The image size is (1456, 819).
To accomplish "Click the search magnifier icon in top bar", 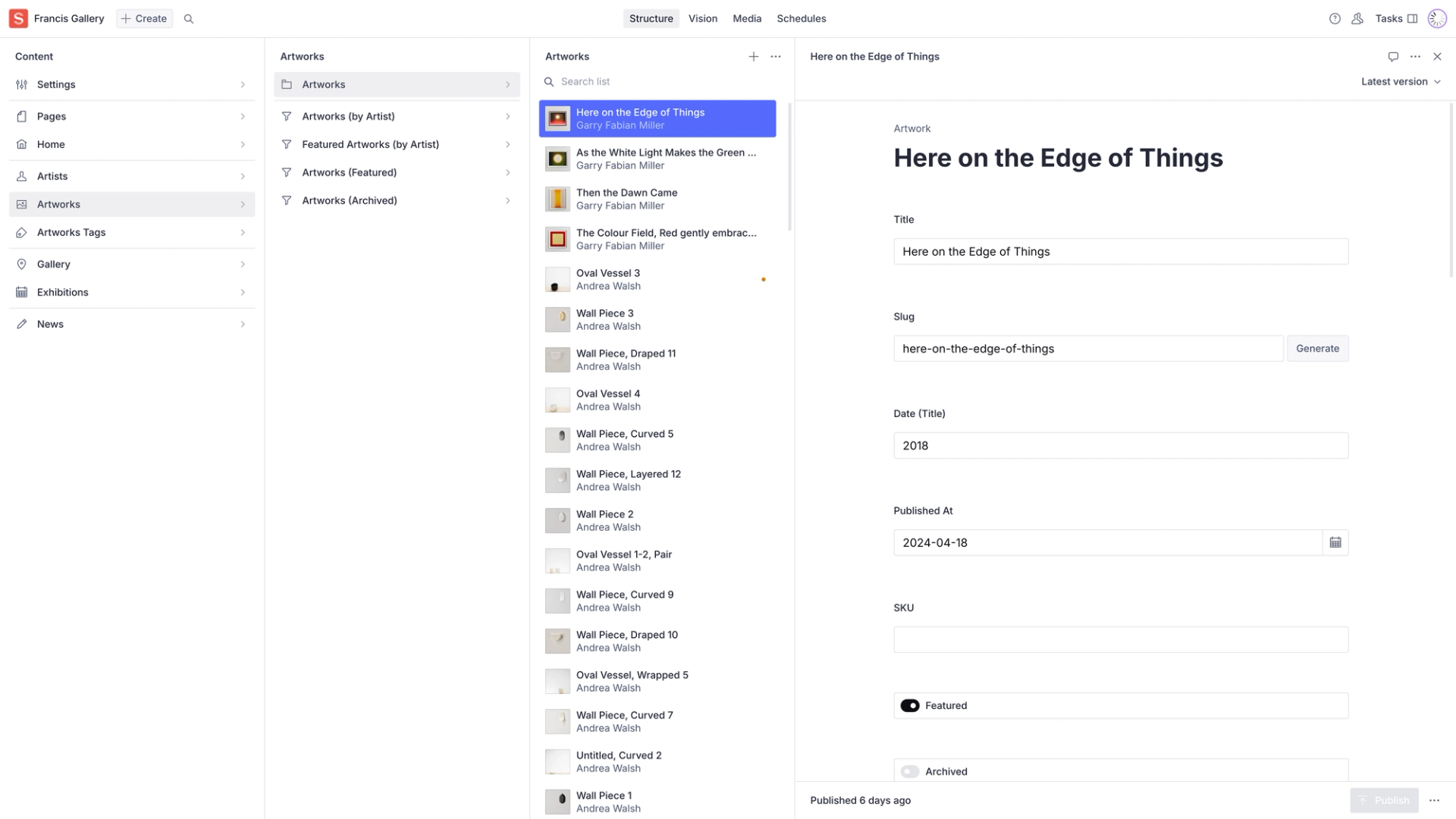I will coord(189,19).
